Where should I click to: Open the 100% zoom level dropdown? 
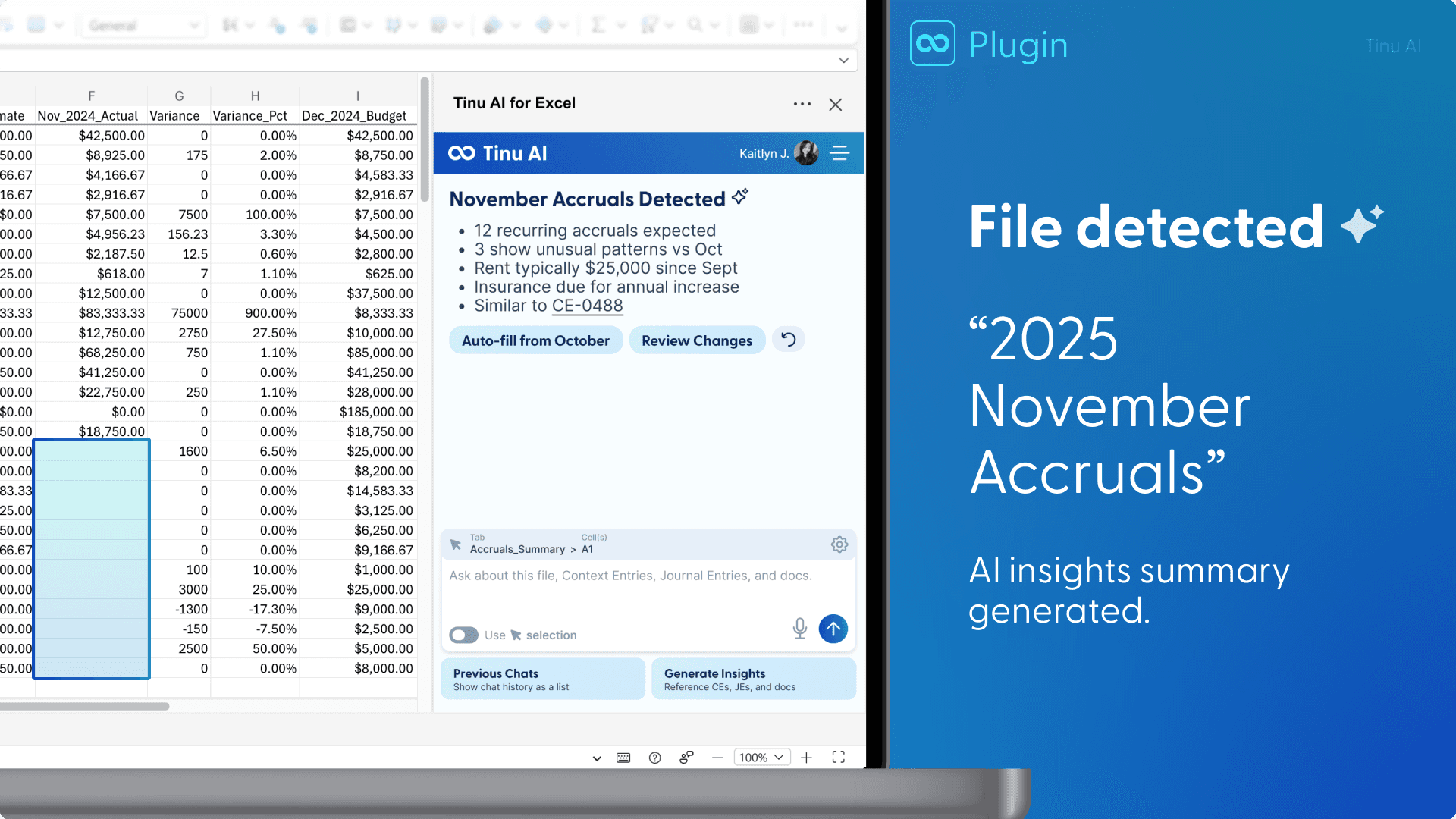click(761, 758)
